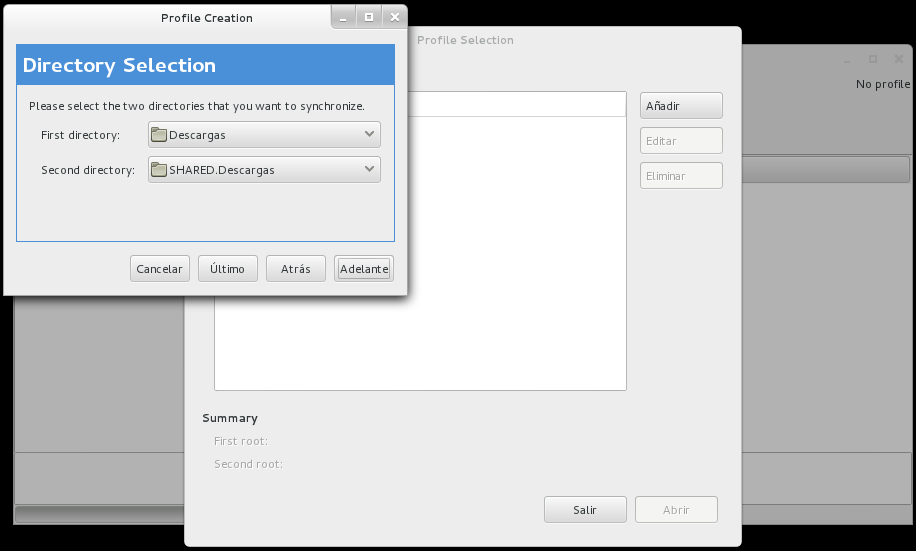The image size is (916, 551).
Task: Open the First directory Descargas dropdown
Action: pos(264,134)
